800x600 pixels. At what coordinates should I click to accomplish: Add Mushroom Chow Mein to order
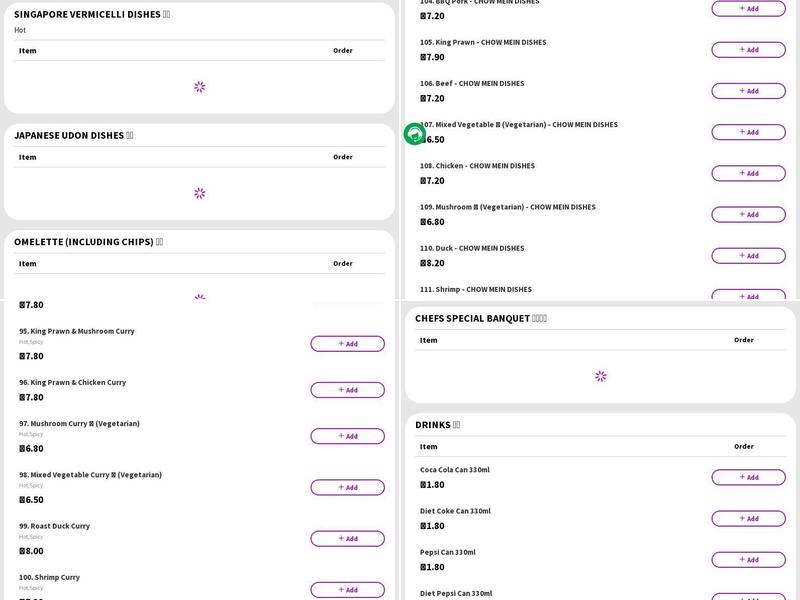[x=748, y=214]
